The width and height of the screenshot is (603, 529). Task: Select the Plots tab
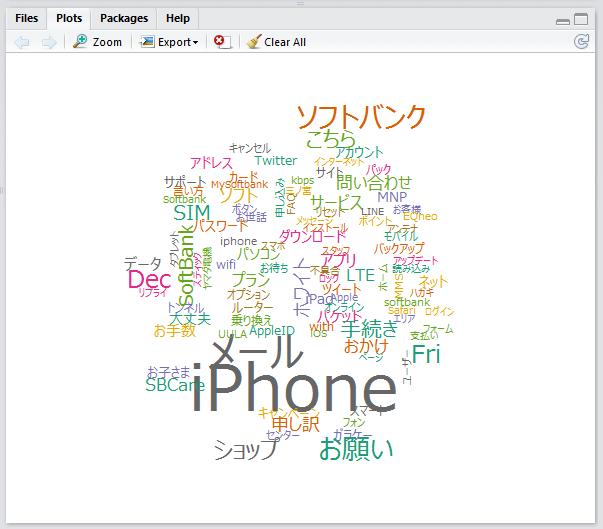coord(69,18)
